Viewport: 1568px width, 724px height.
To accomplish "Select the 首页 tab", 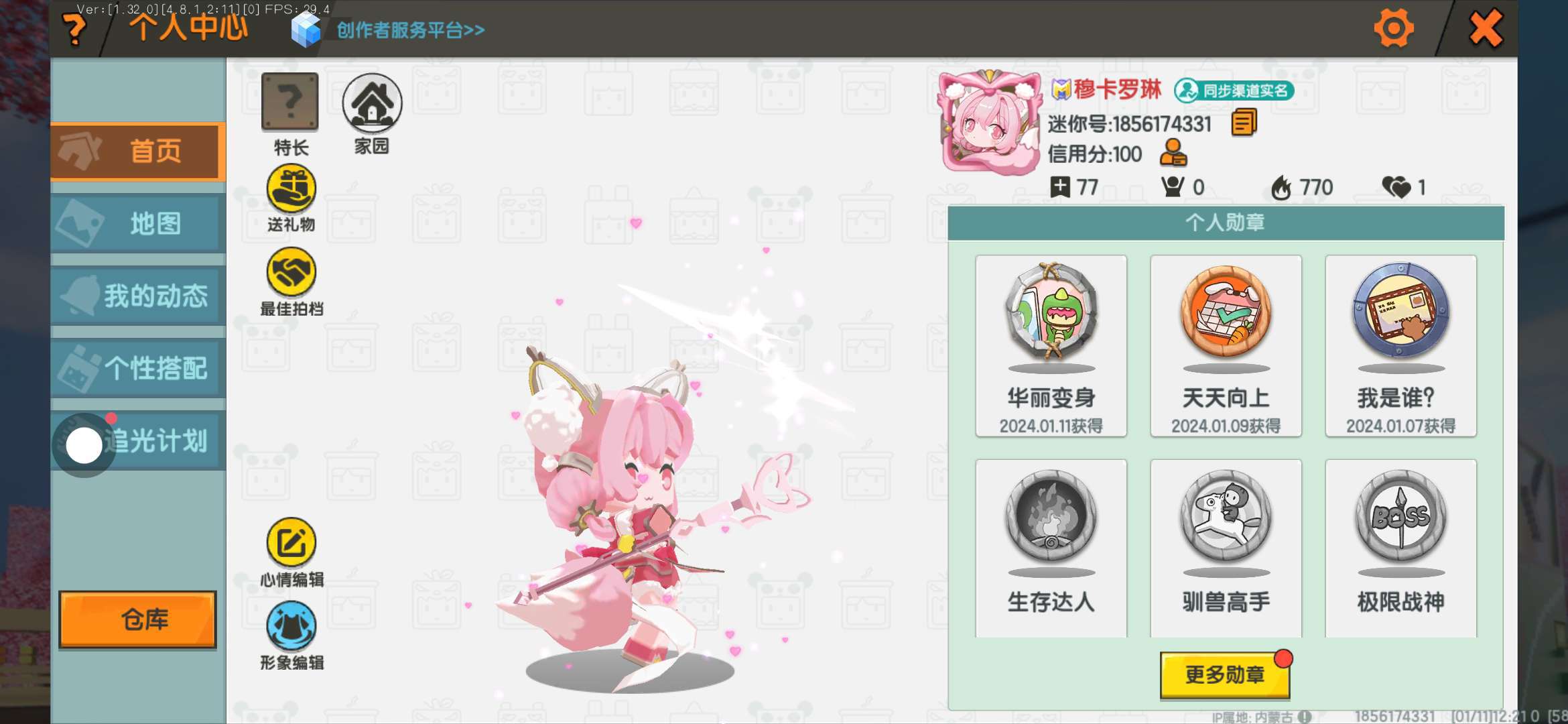I will coord(137,152).
